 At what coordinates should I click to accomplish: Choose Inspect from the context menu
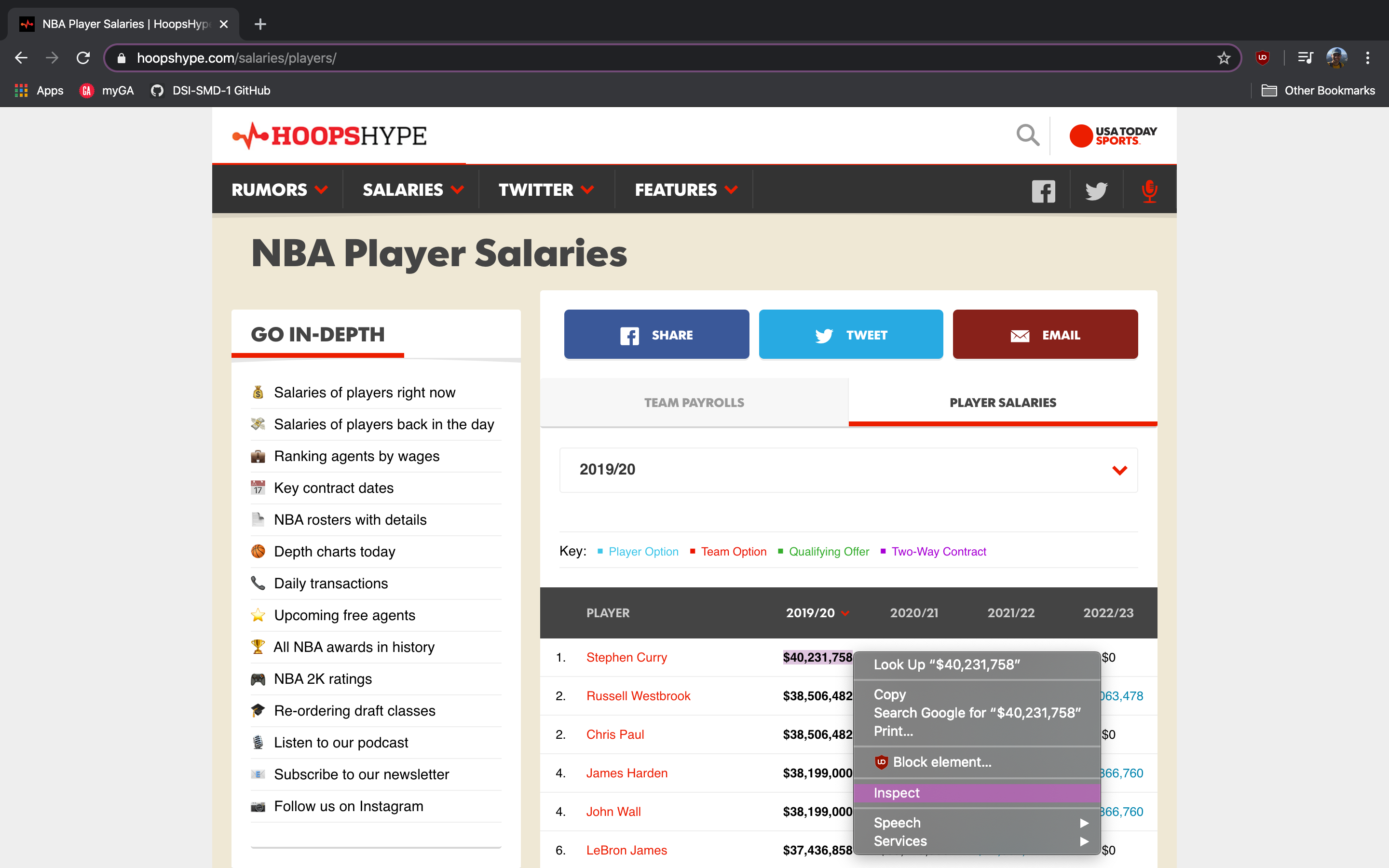977,793
